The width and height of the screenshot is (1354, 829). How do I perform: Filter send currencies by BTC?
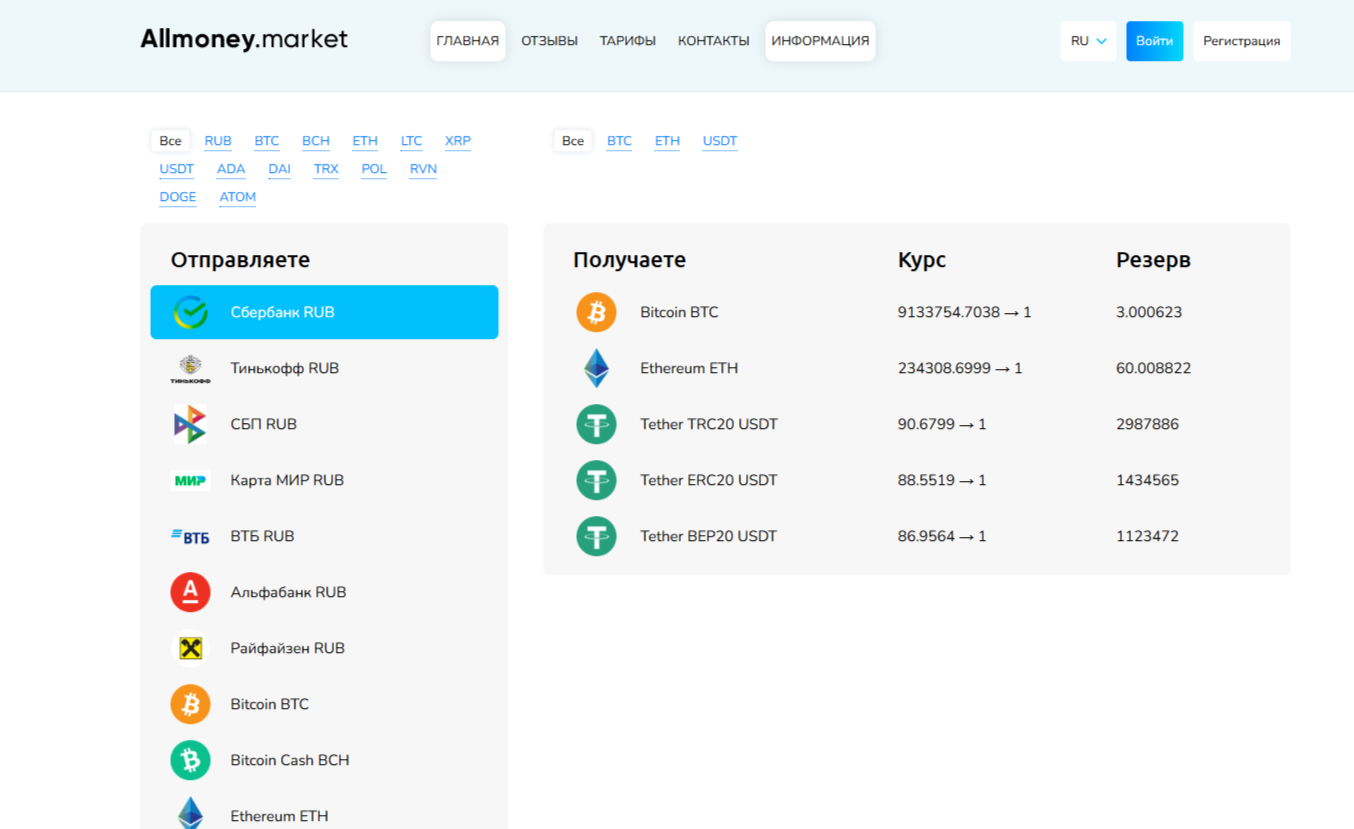pyautogui.click(x=267, y=141)
